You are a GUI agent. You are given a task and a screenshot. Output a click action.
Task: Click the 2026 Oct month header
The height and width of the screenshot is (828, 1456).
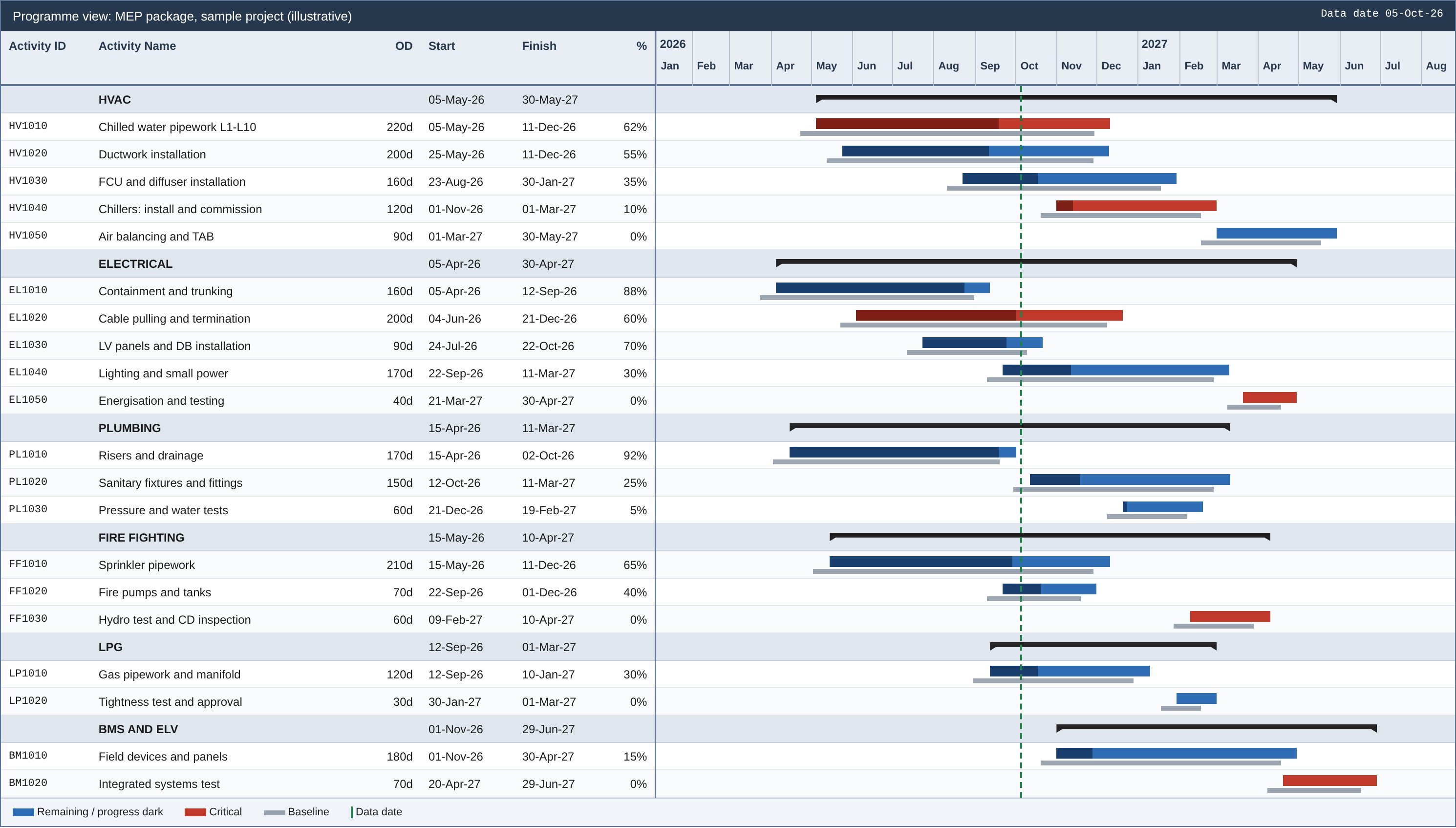point(1029,66)
